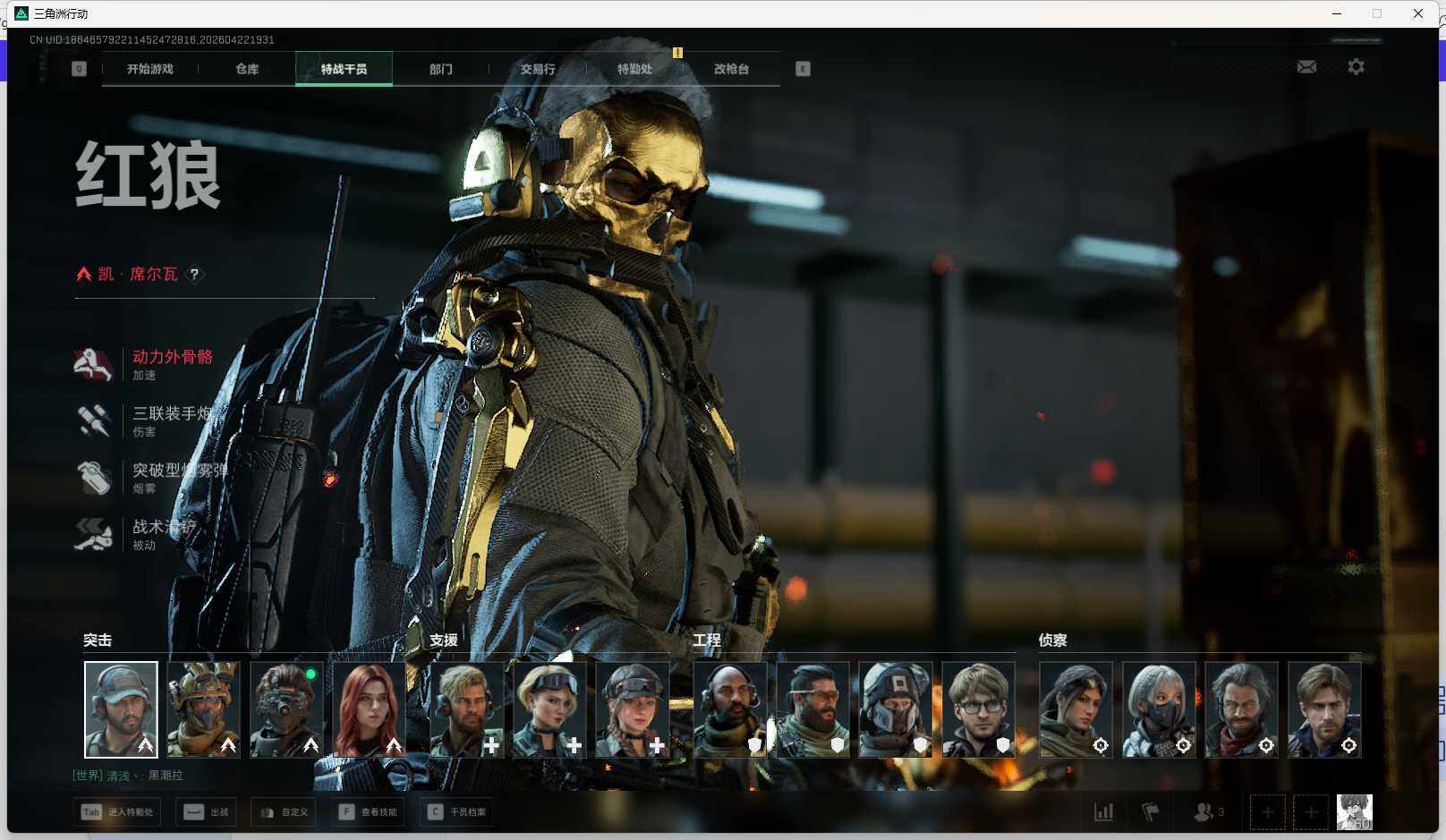Select the orange-glasses bearded 工程 operator

click(x=812, y=709)
